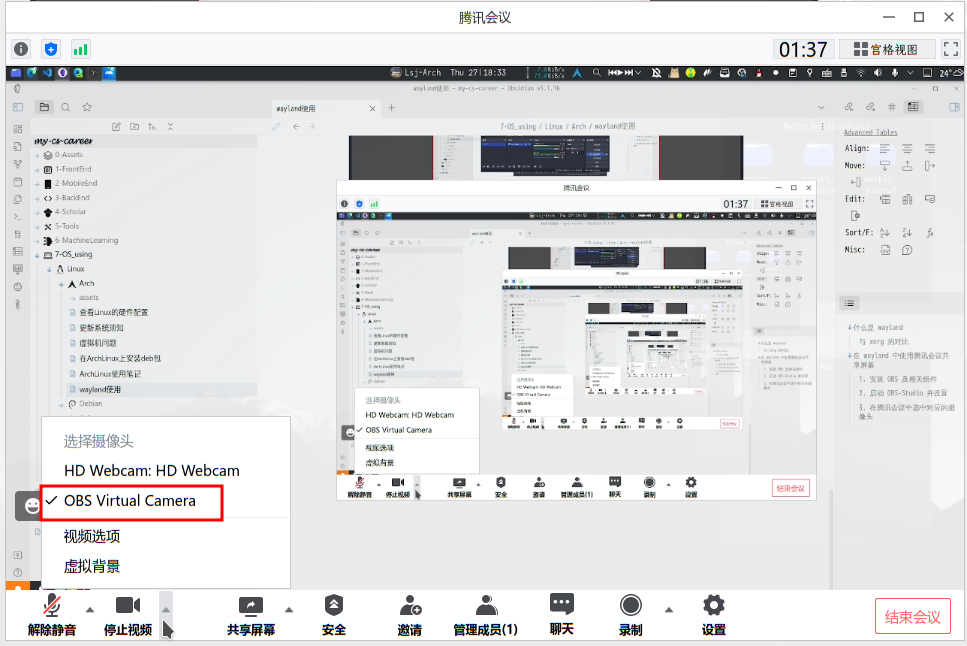The width and height of the screenshot is (967, 646).
Task: Expand audio options arrow beside 解除静音
Action: pos(90,609)
